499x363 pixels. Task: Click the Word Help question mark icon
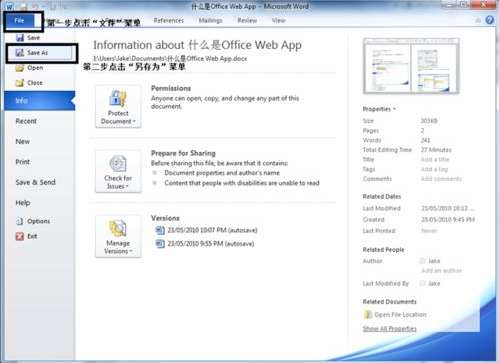[490, 20]
